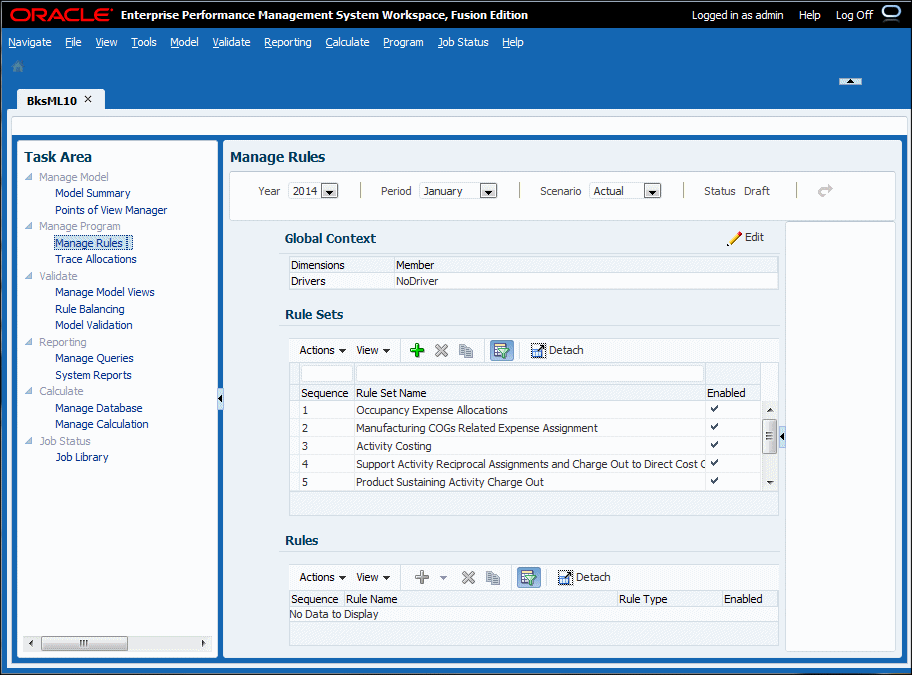Collapse the right-side panel splitter arrow

point(782,436)
